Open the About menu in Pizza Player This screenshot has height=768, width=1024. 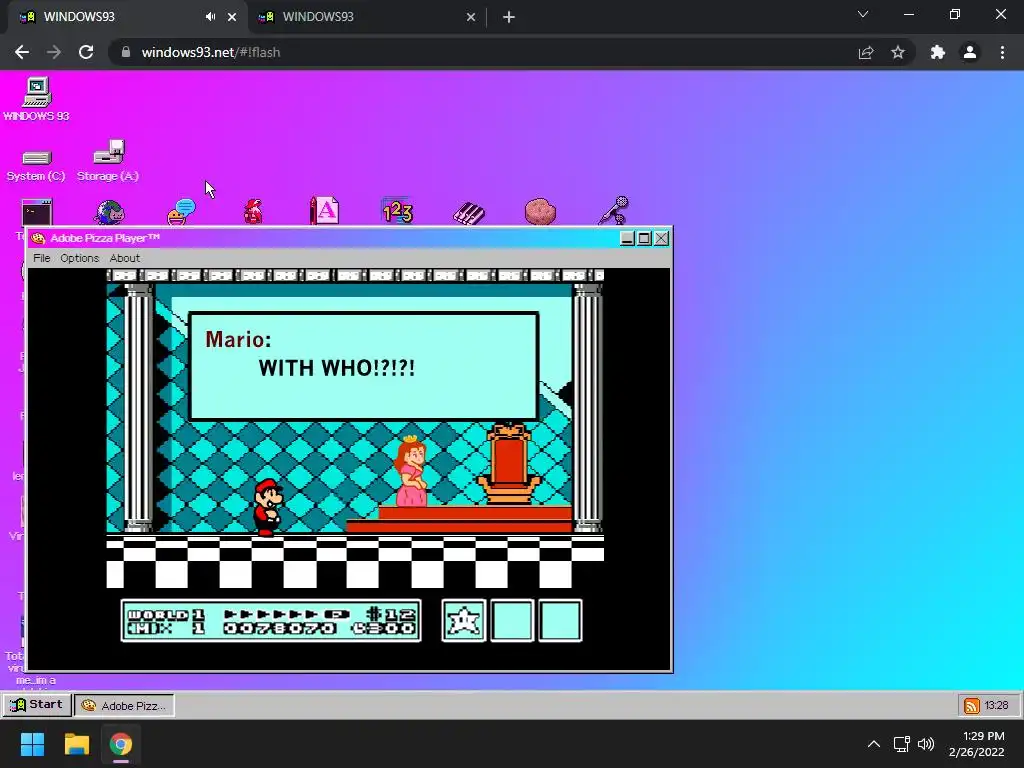pyautogui.click(x=125, y=258)
